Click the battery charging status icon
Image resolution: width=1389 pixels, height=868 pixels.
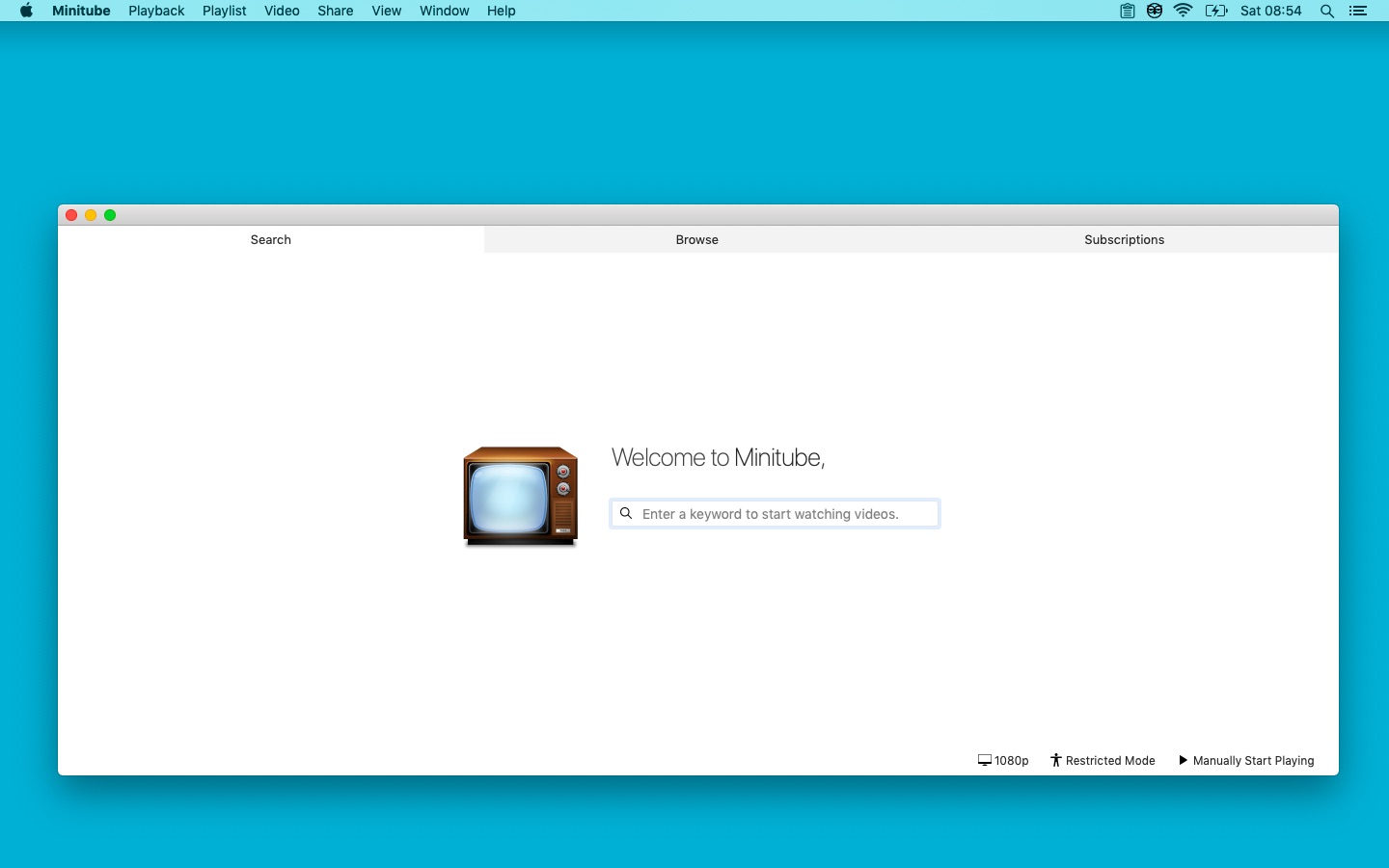pos(1216,11)
